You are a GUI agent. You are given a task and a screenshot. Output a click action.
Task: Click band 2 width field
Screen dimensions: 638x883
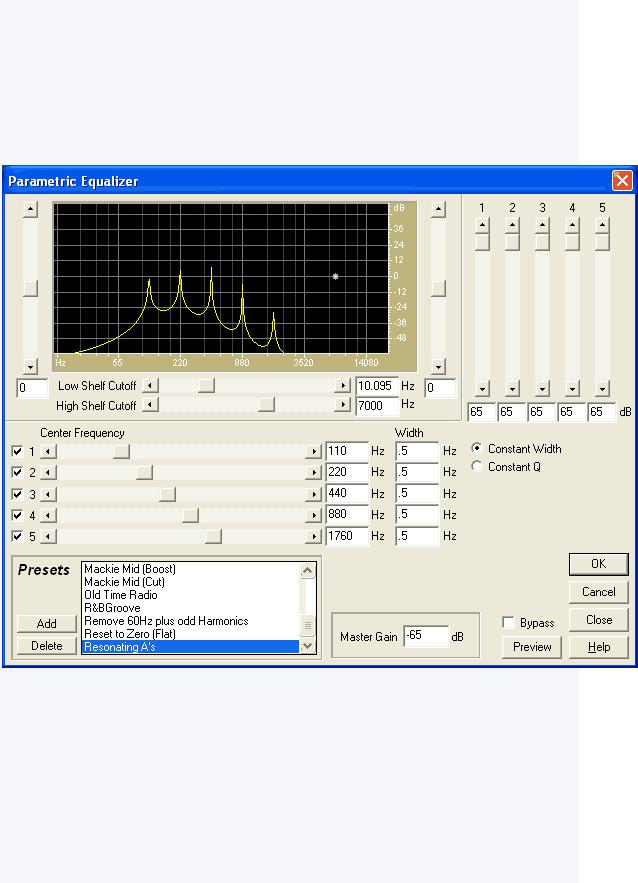pos(417,472)
